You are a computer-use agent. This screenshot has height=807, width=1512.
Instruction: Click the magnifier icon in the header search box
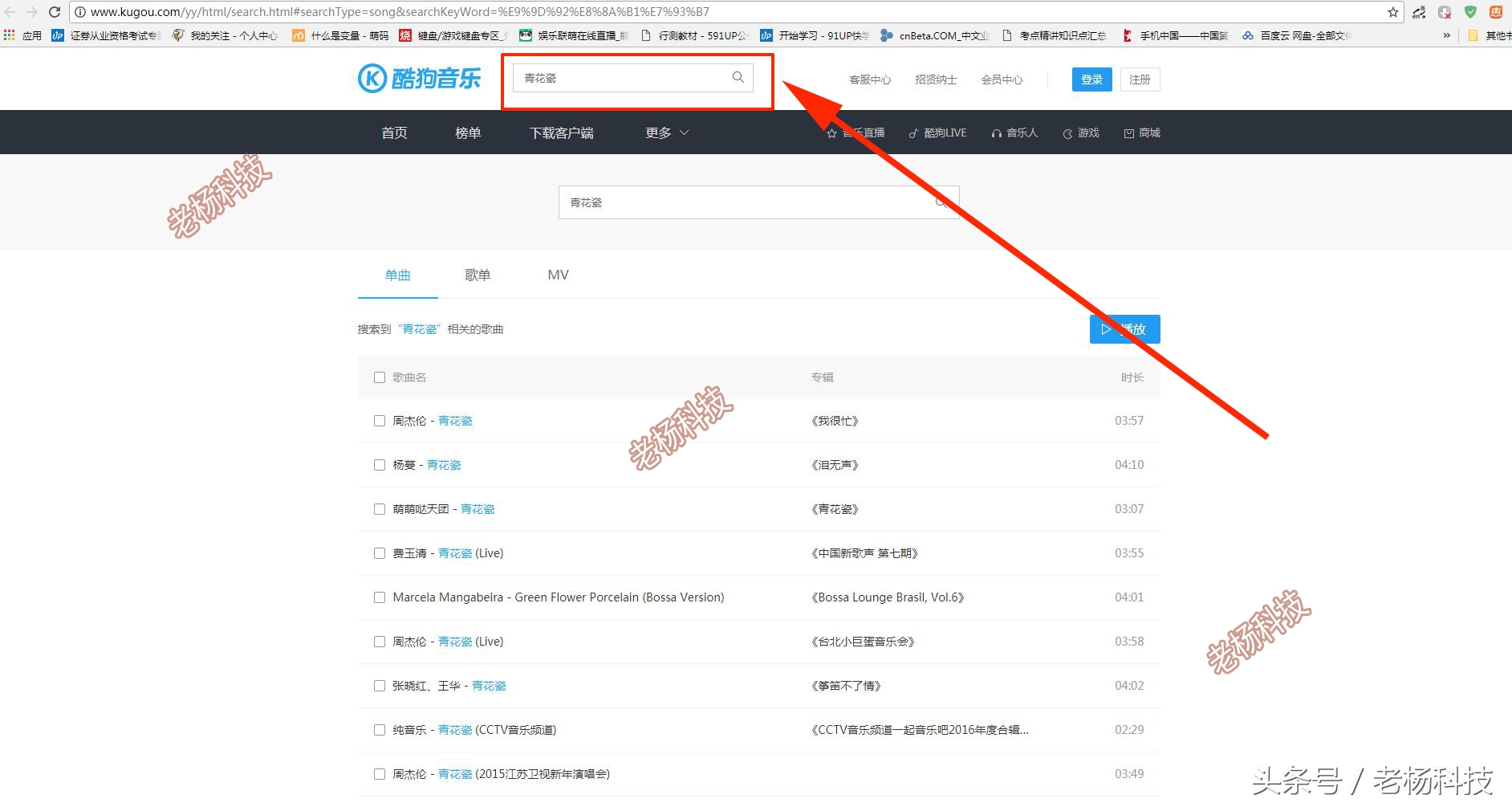point(738,77)
